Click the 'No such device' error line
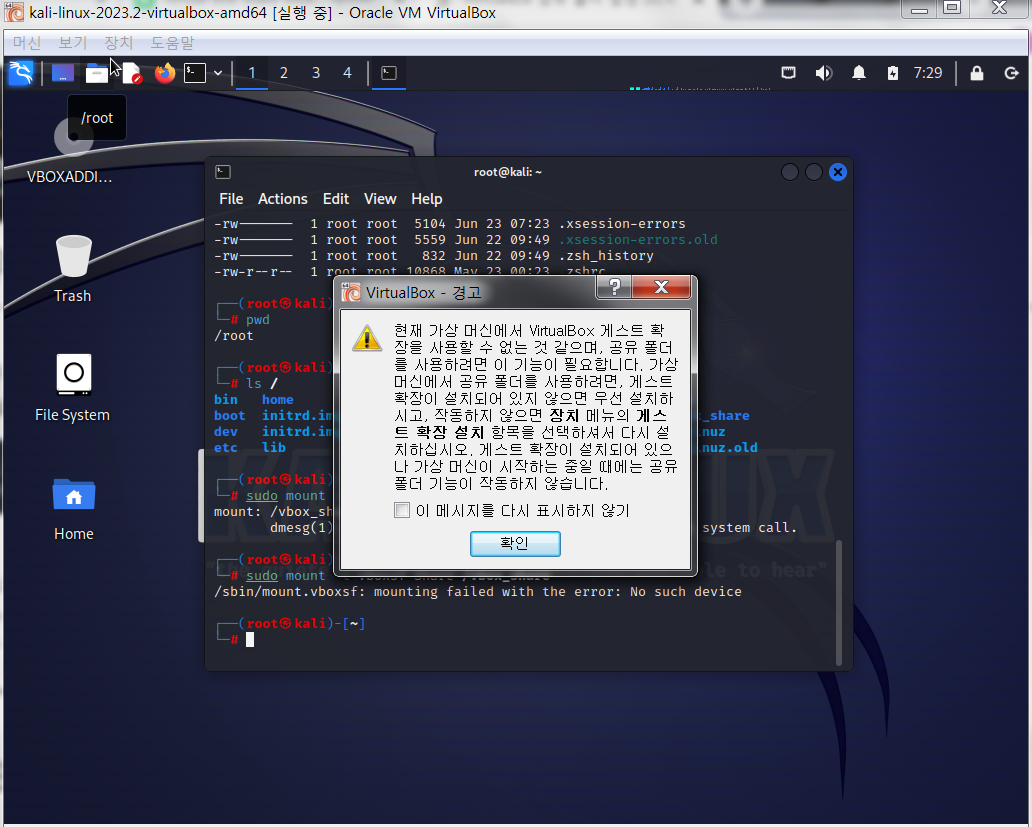This screenshot has width=1032, height=827. tap(478, 591)
